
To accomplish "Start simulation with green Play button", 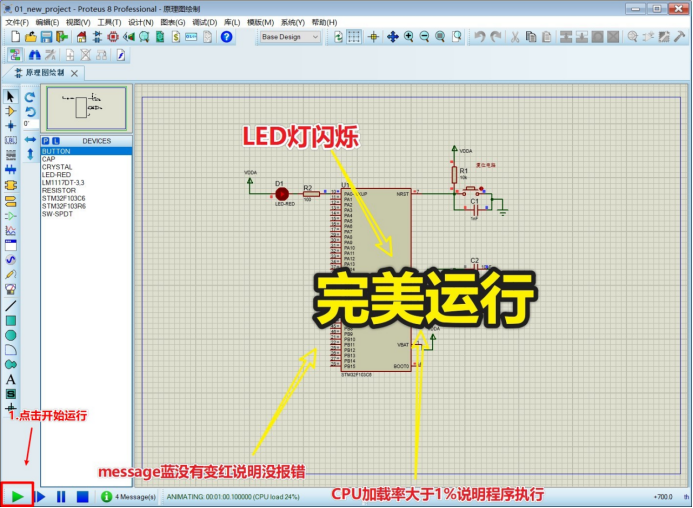I will [x=17, y=496].
